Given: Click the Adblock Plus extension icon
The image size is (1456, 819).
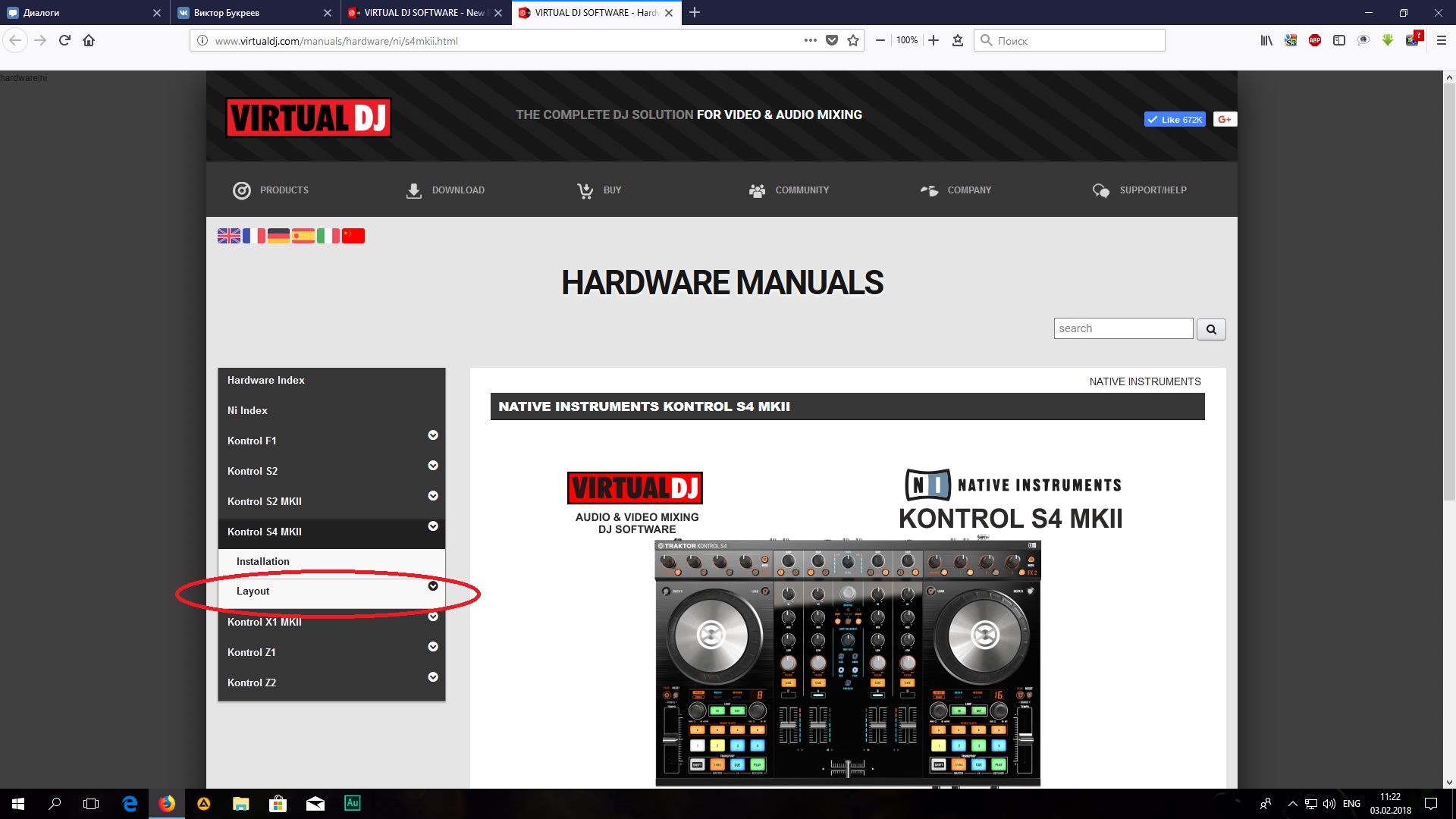Looking at the screenshot, I should [1315, 40].
